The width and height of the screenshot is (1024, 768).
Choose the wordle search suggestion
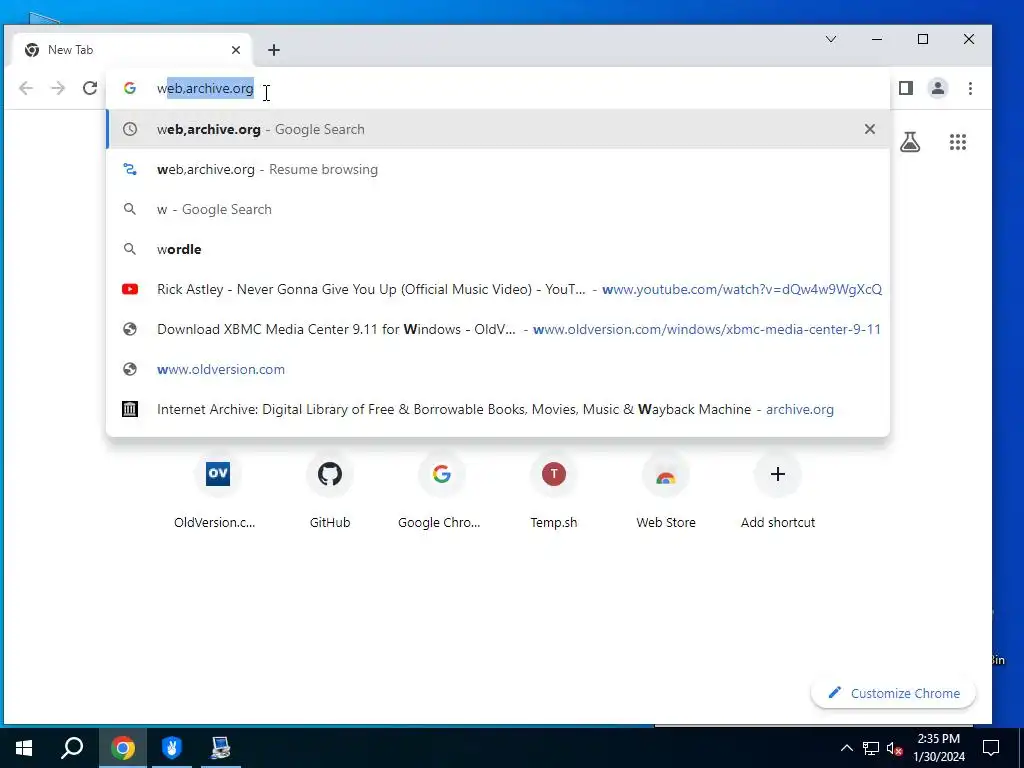tap(498, 249)
